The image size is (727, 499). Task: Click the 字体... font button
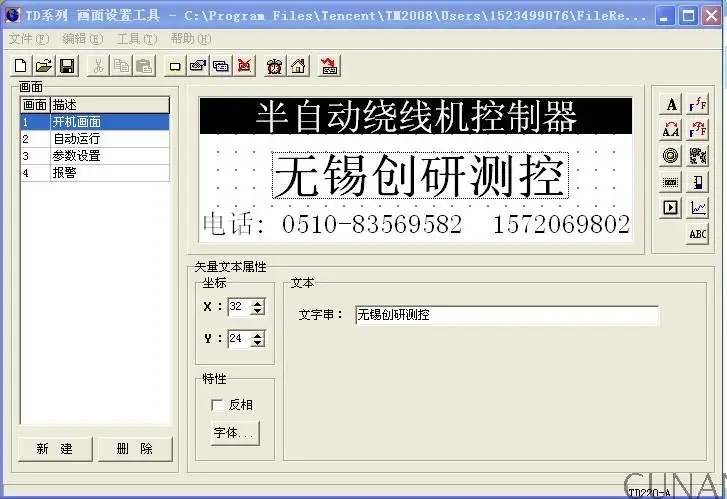tap(235, 433)
